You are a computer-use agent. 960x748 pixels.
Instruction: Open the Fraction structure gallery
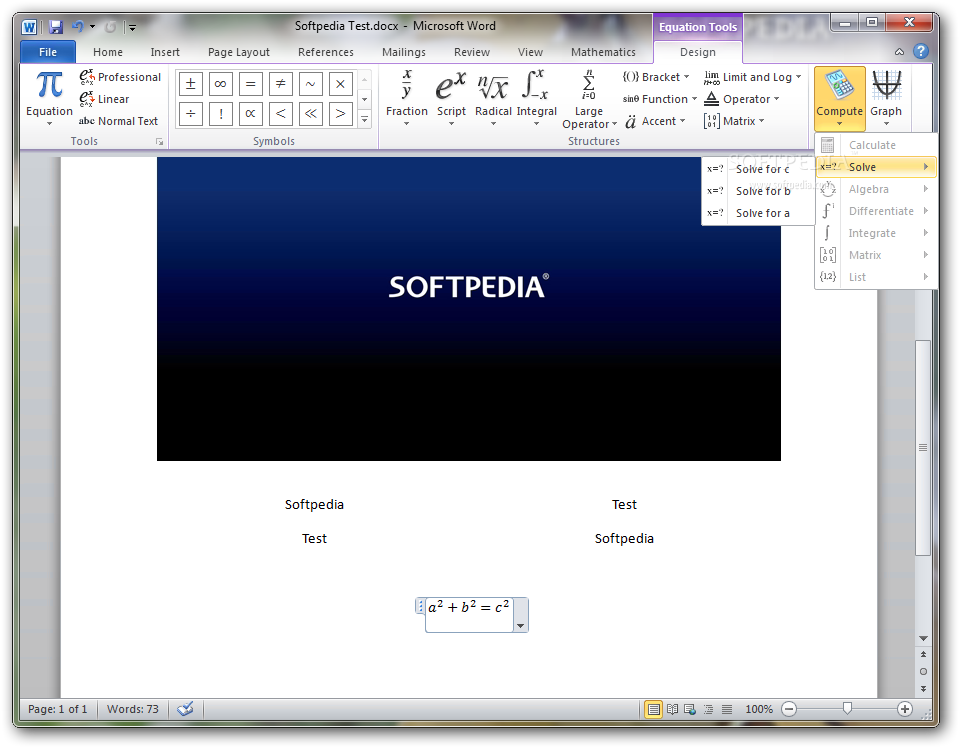coord(407,98)
